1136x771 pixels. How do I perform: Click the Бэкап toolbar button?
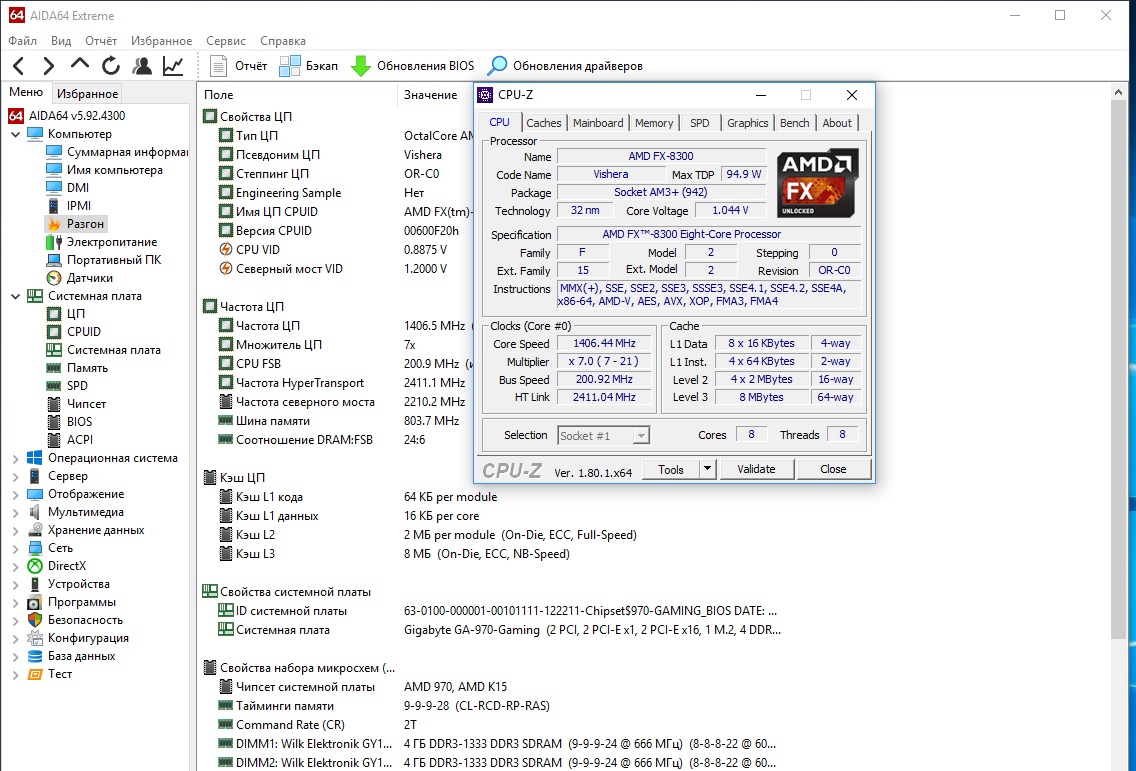309,66
